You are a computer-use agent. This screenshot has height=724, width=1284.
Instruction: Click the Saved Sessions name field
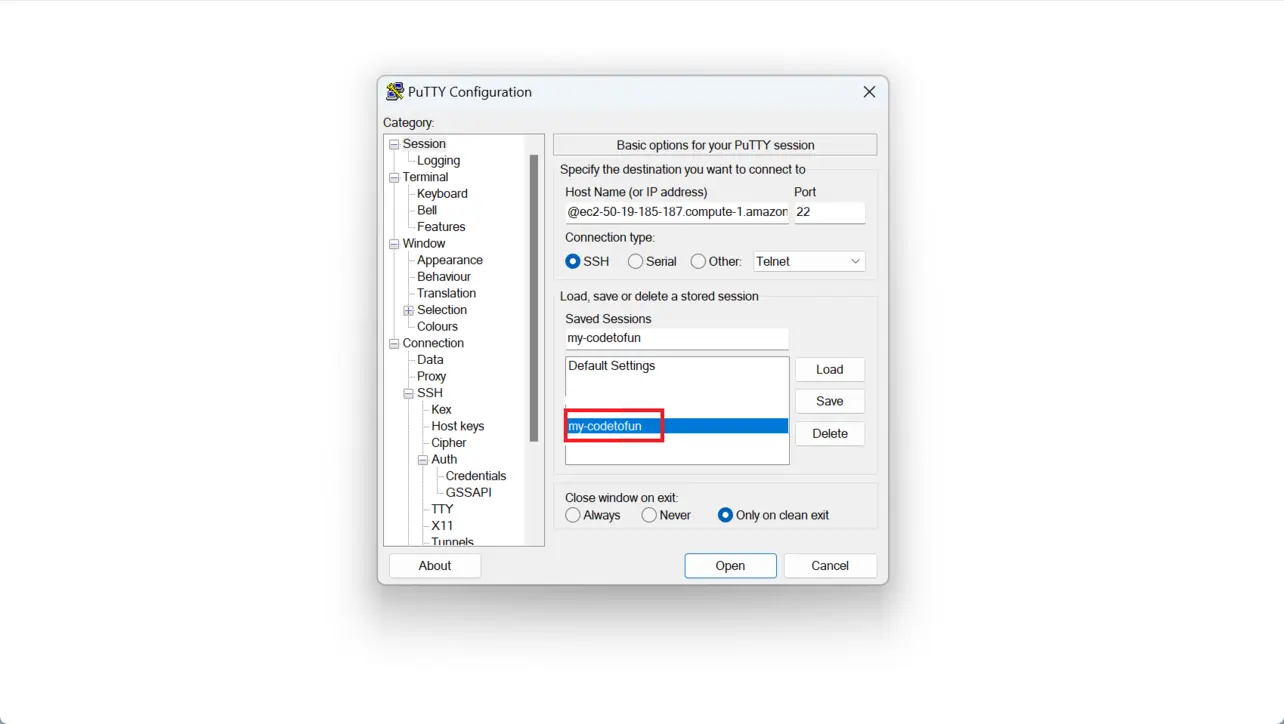tap(677, 338)
